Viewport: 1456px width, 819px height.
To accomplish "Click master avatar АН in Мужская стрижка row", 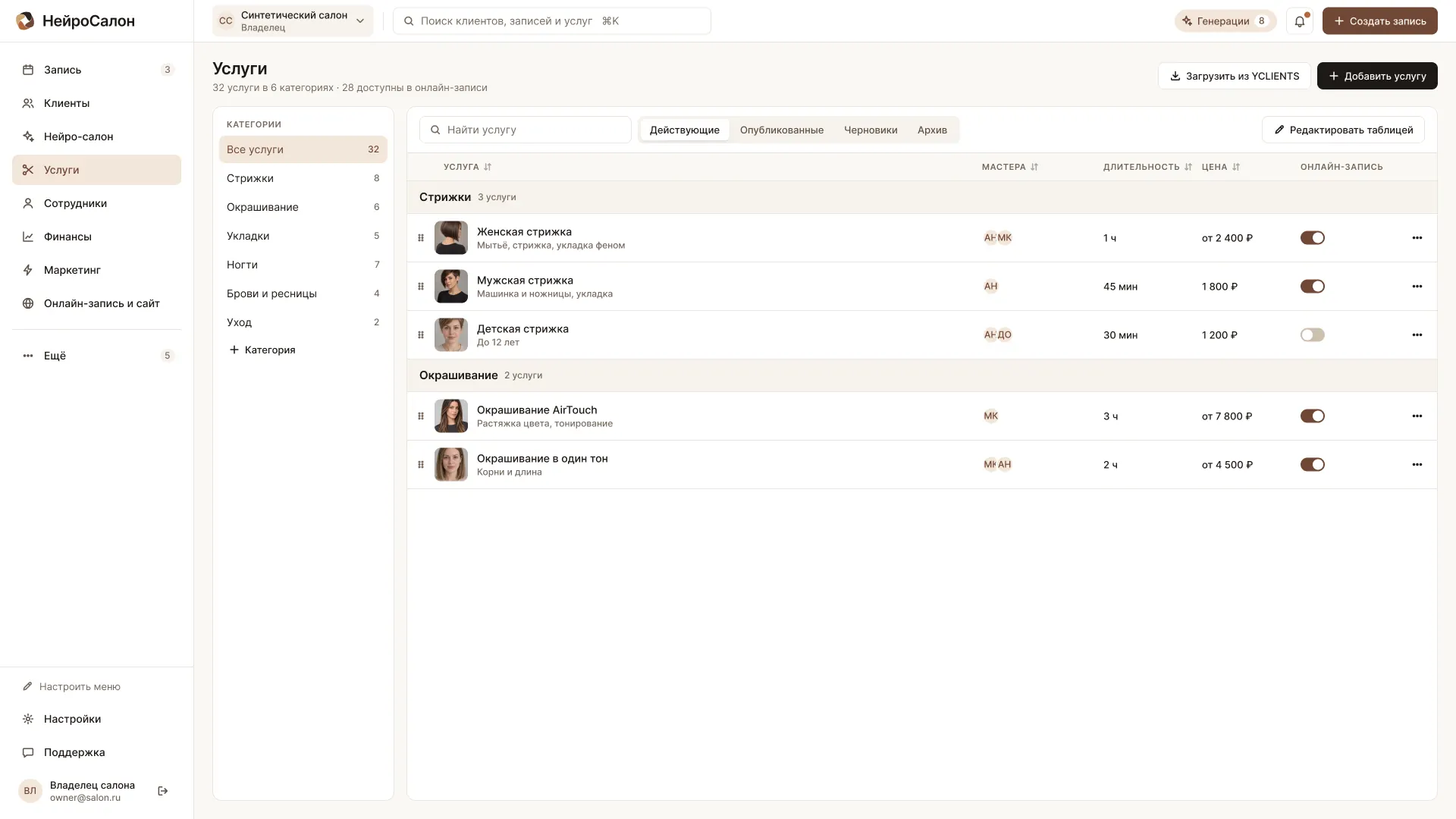I will point(990,287).
